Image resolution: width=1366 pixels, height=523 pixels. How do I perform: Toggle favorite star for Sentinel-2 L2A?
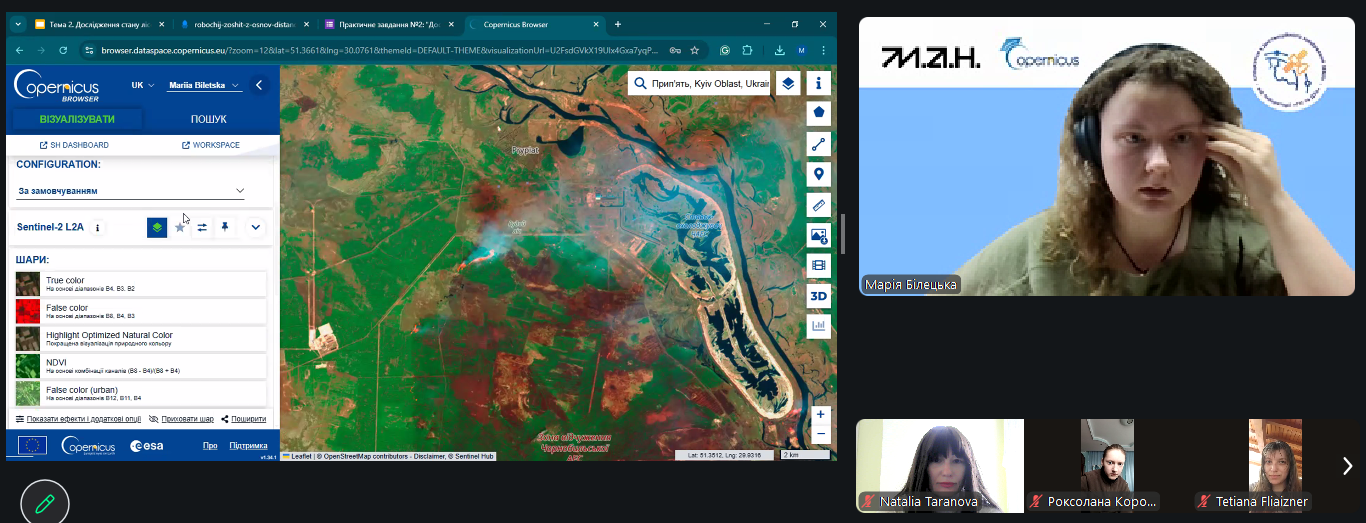pyautogui.click(x=180, y=227)
